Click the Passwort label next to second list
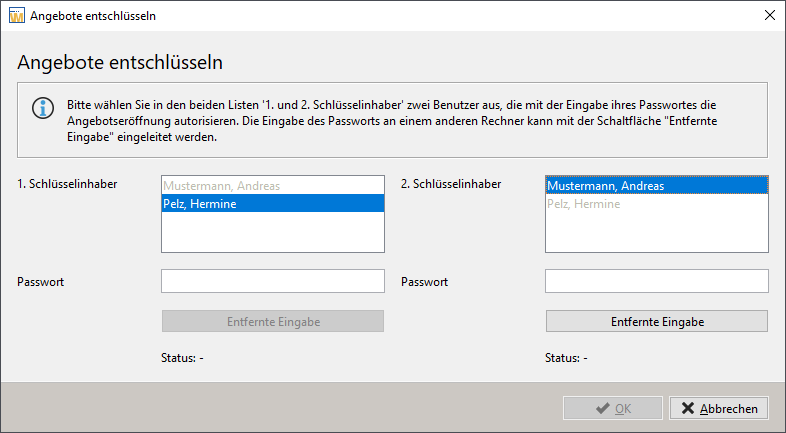The width and height of the screenshot is (786, 433). pyautogui.click(x=425, y=282)
